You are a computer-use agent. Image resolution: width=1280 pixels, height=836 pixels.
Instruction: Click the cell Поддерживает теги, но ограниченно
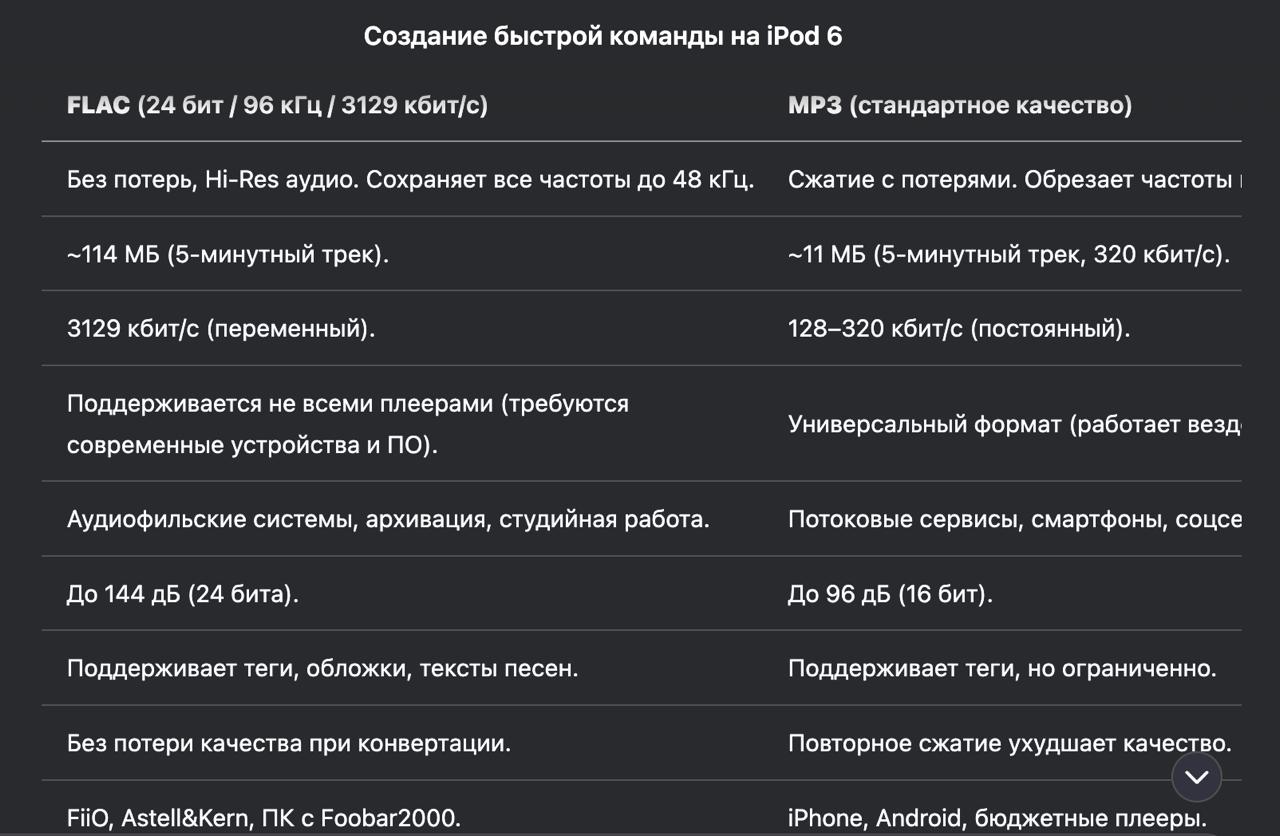pyautogui.click(x=1002, y=668)
